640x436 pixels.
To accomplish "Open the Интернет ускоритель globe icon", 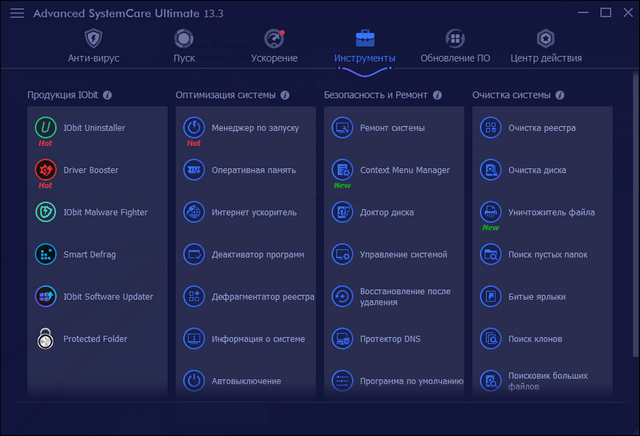I will pyautogui.click(x=193, y=212).
